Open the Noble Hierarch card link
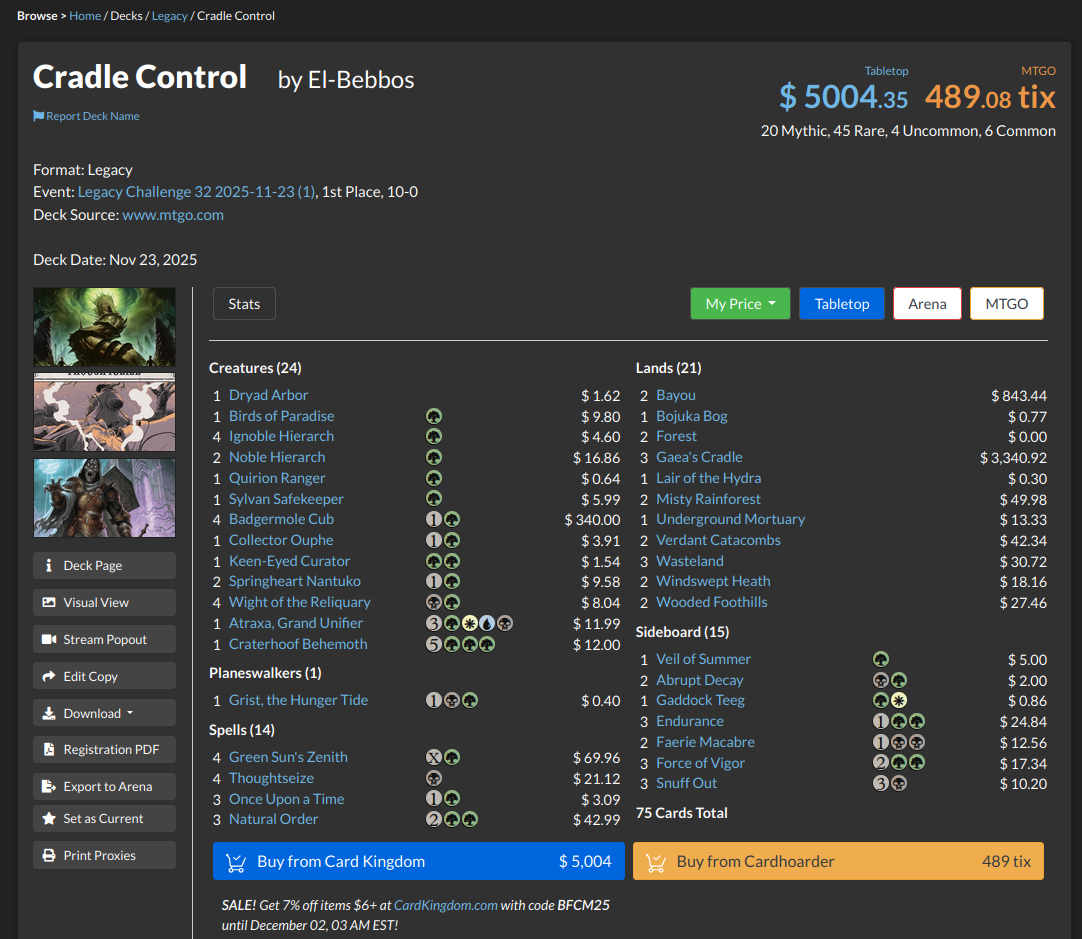This screenshot has height=939, width=1082. tap(277, 457)
